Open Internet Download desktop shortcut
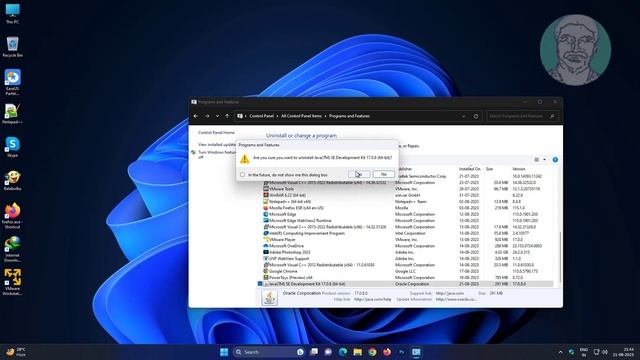This screenshot has width=640, height=360. [13, 249]
